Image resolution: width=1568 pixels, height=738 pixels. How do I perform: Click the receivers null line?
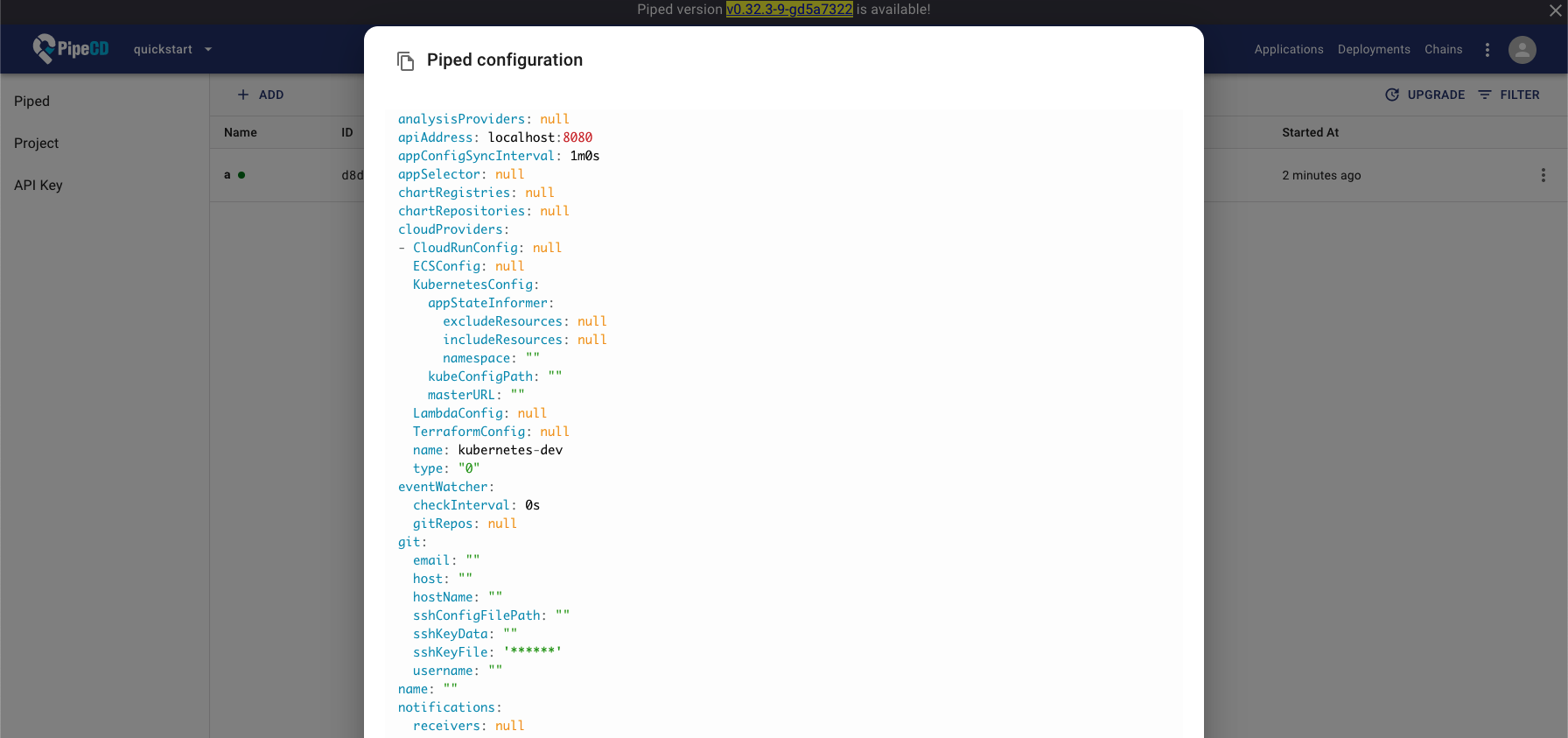pyautogui.click(x=469, y=726)
